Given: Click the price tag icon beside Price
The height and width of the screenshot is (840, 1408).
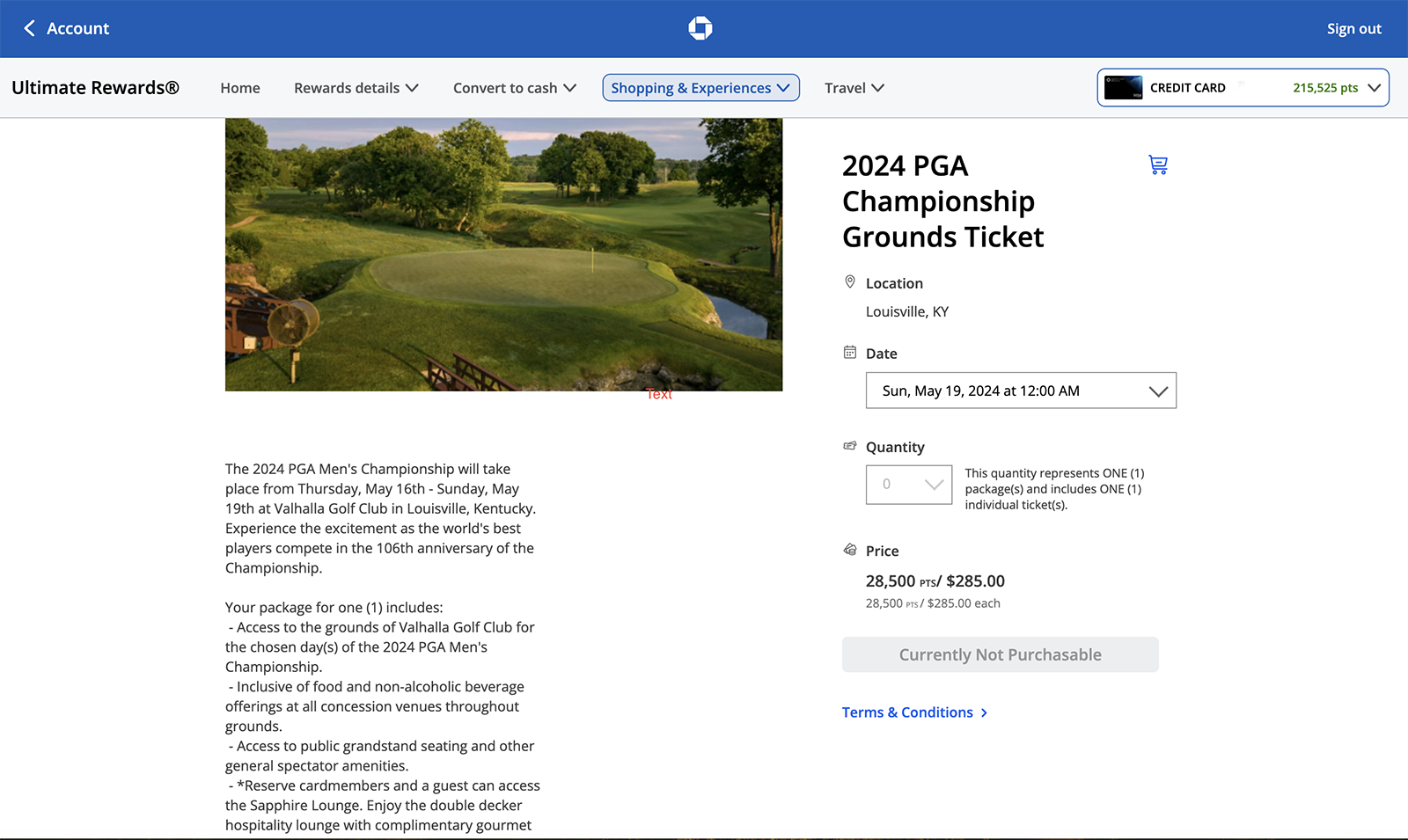Looking at the screenshot, I should [x=850, y=550].
